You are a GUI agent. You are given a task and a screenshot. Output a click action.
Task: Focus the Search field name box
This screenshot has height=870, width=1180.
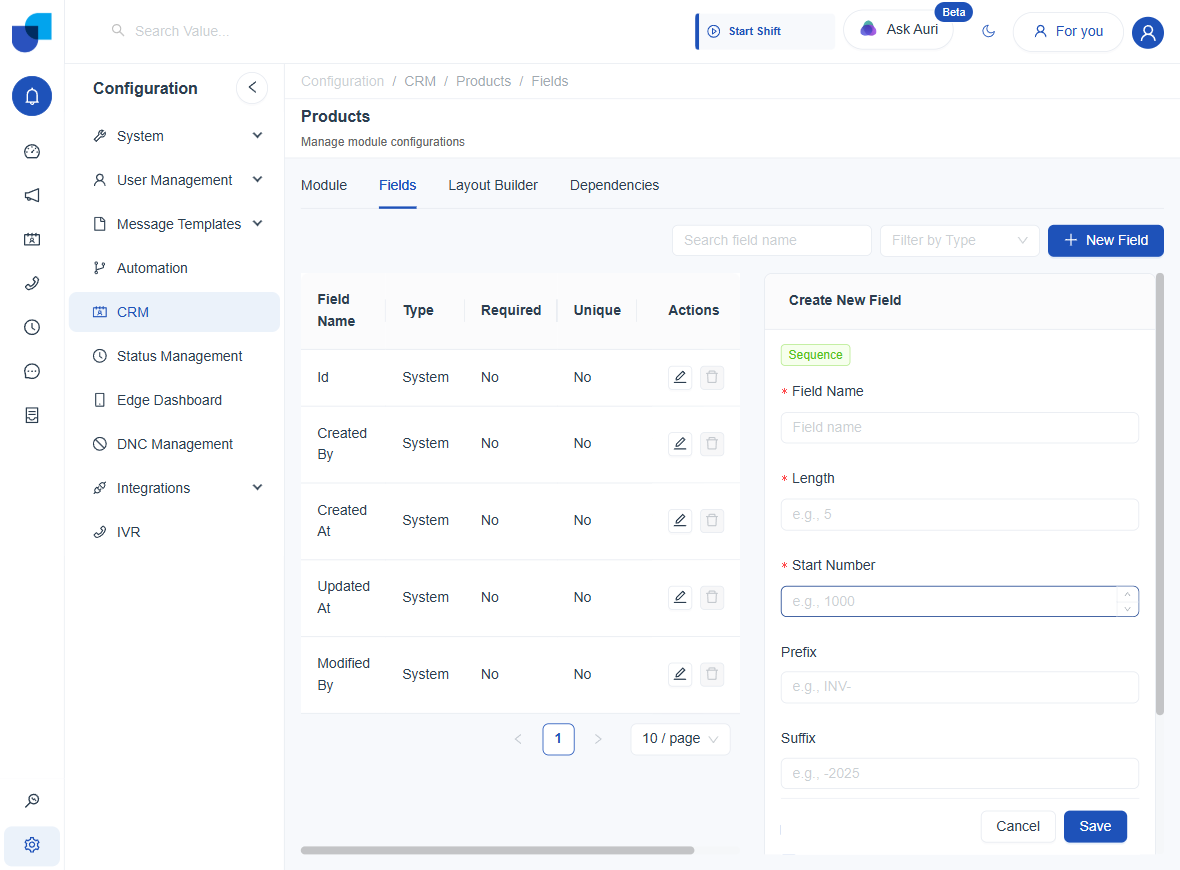pyautogui.click(x=771, y=240)
